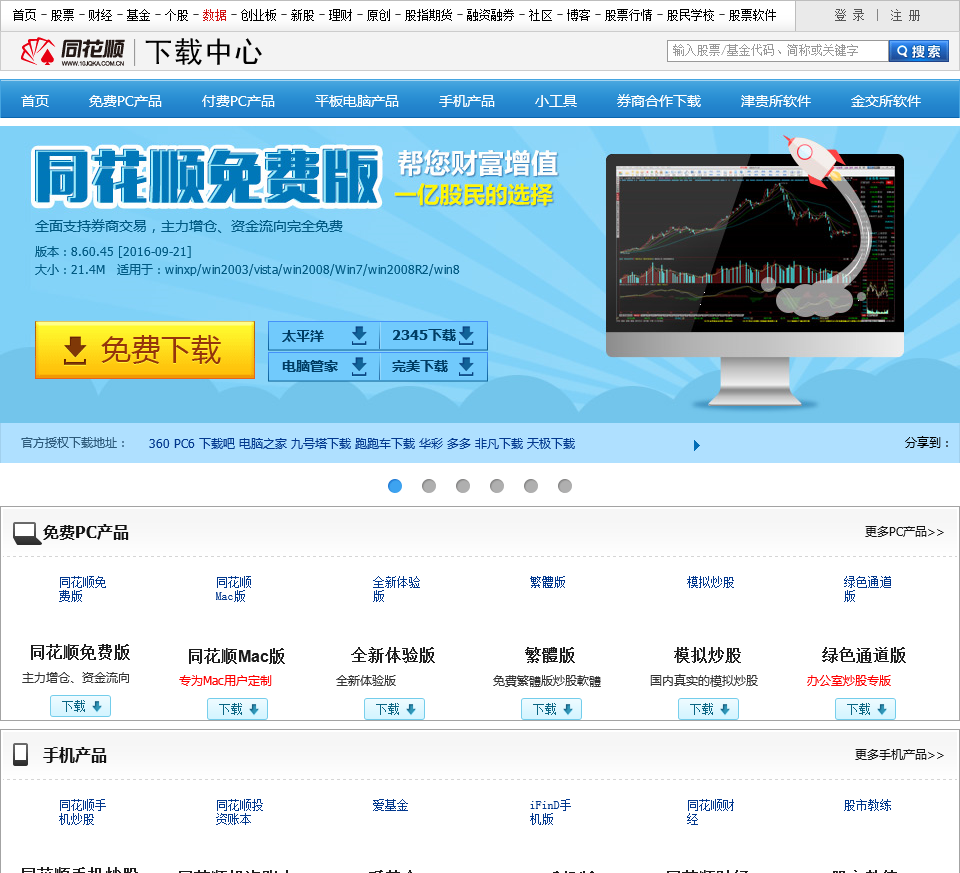Click 同花顺Mac版 product image link
Image resolution: width=960 pixels, height=873 pixels.
coord(233,589)
